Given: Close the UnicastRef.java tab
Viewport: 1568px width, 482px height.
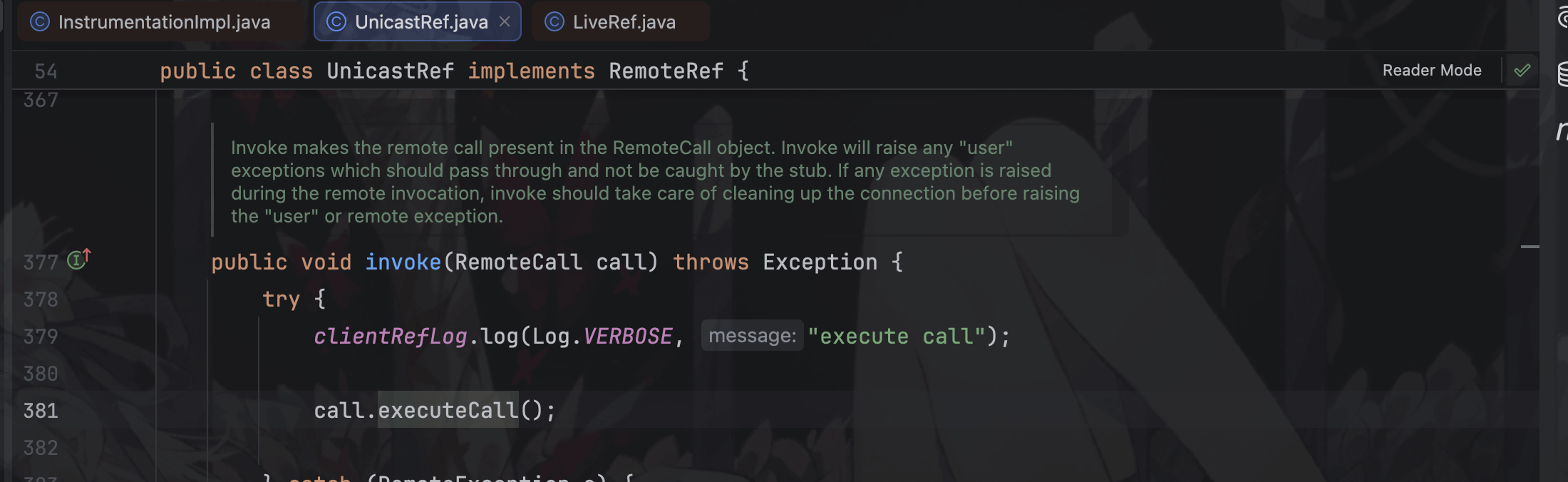Looking at the screenshot, I should pos(505,21).
